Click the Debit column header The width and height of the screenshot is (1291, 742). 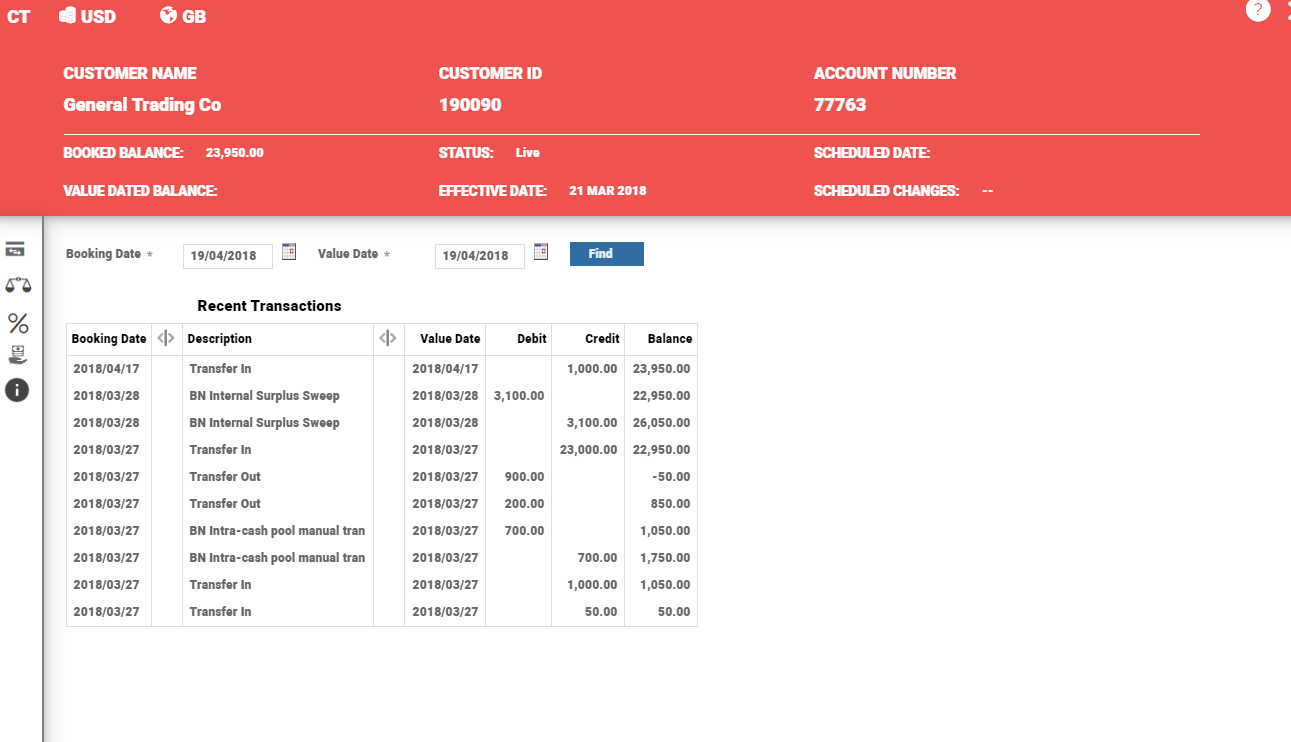(531, 339)
